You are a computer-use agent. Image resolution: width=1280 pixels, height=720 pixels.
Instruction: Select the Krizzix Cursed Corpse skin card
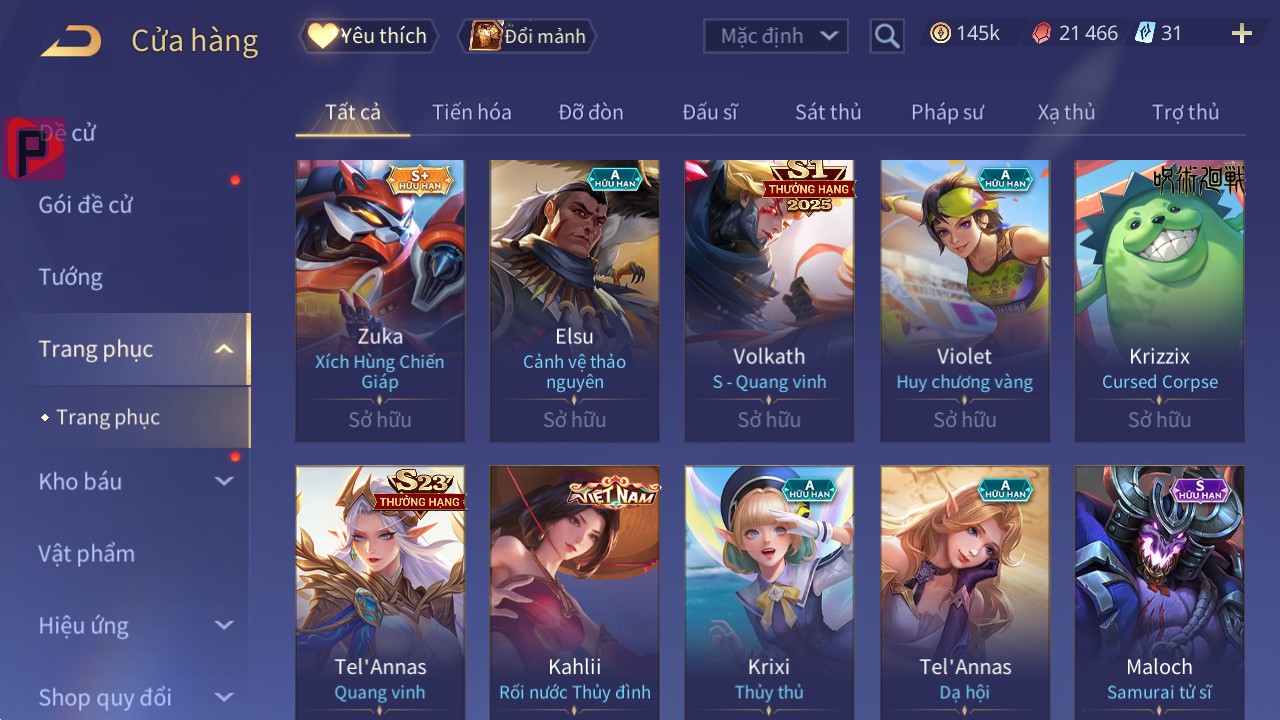(1159, 301)
